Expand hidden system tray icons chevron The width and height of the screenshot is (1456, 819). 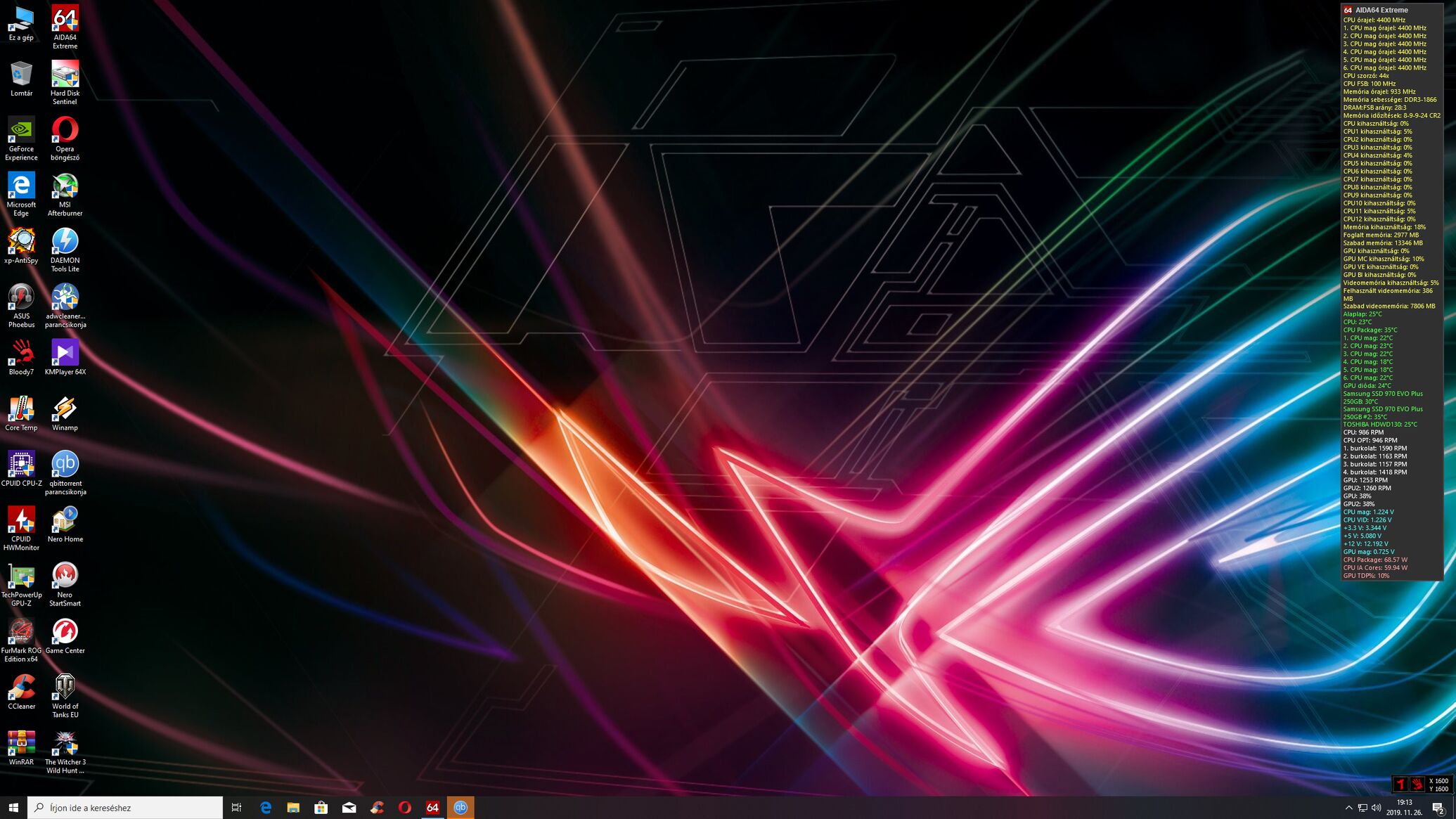pos(1348,808)
